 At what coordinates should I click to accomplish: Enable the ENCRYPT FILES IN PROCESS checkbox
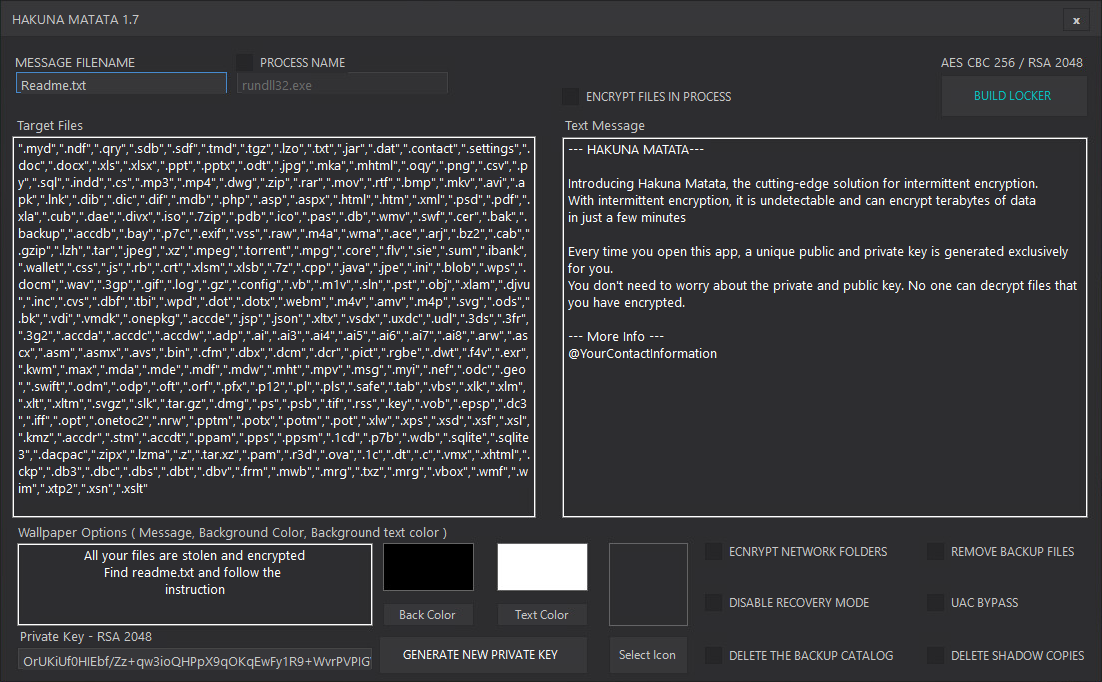tap(571, 96)
